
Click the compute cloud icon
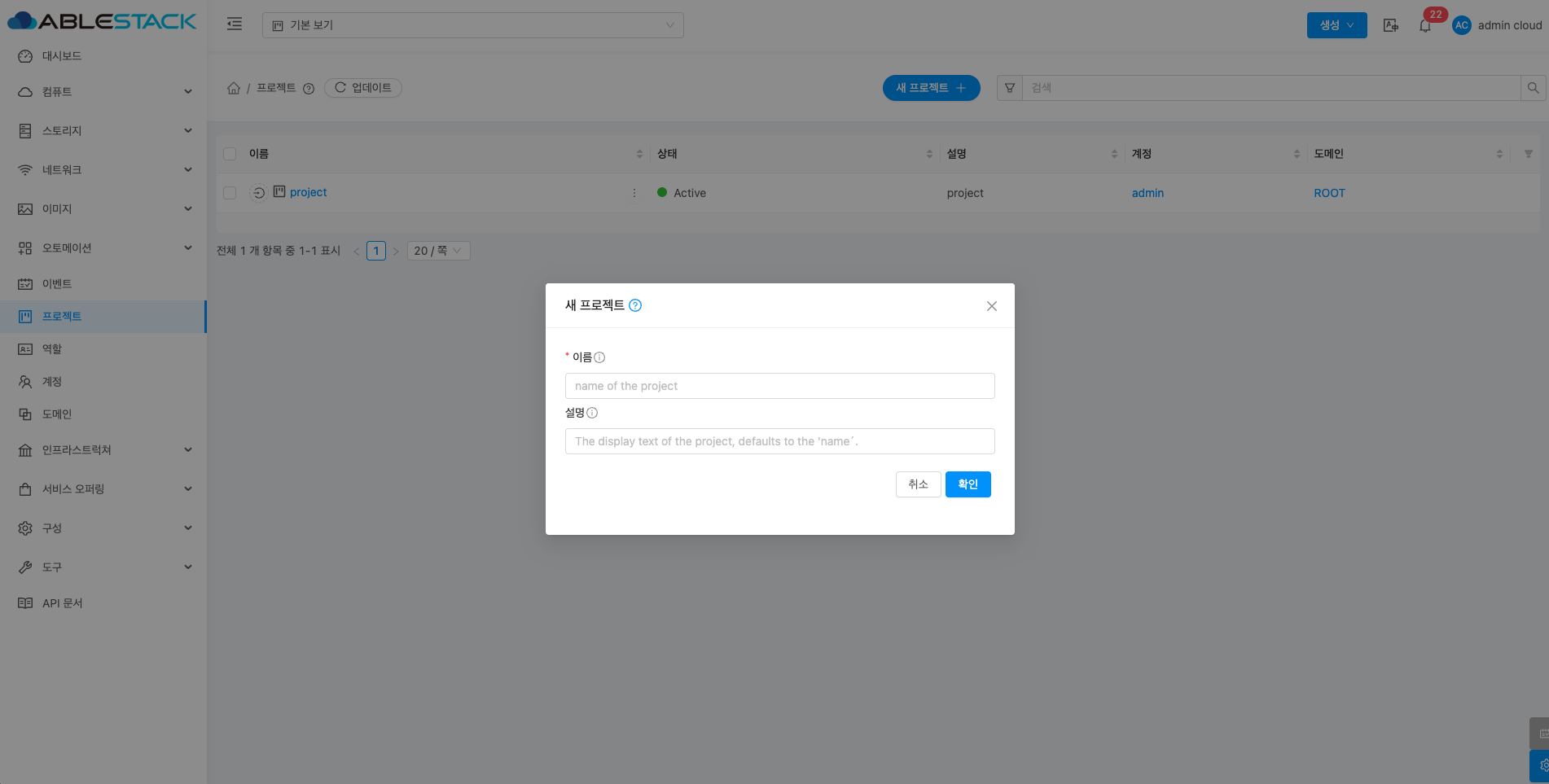(25, 92)
